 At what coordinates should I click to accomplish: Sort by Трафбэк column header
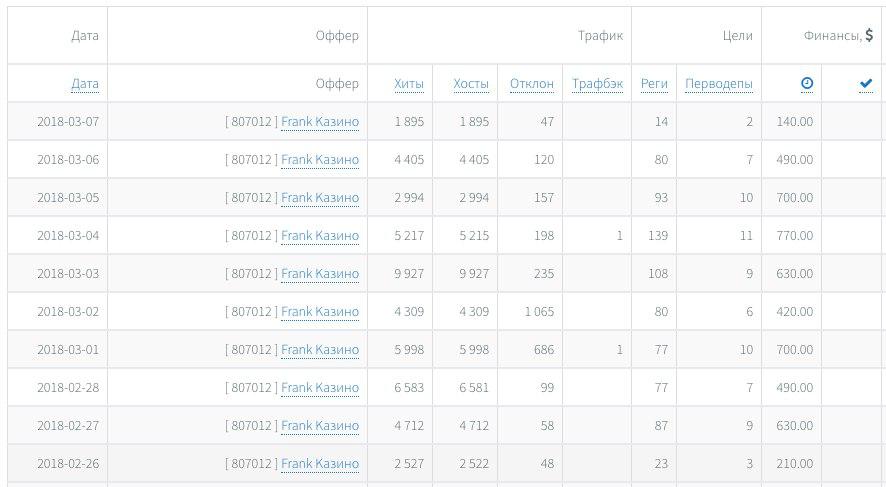point(597,84)
